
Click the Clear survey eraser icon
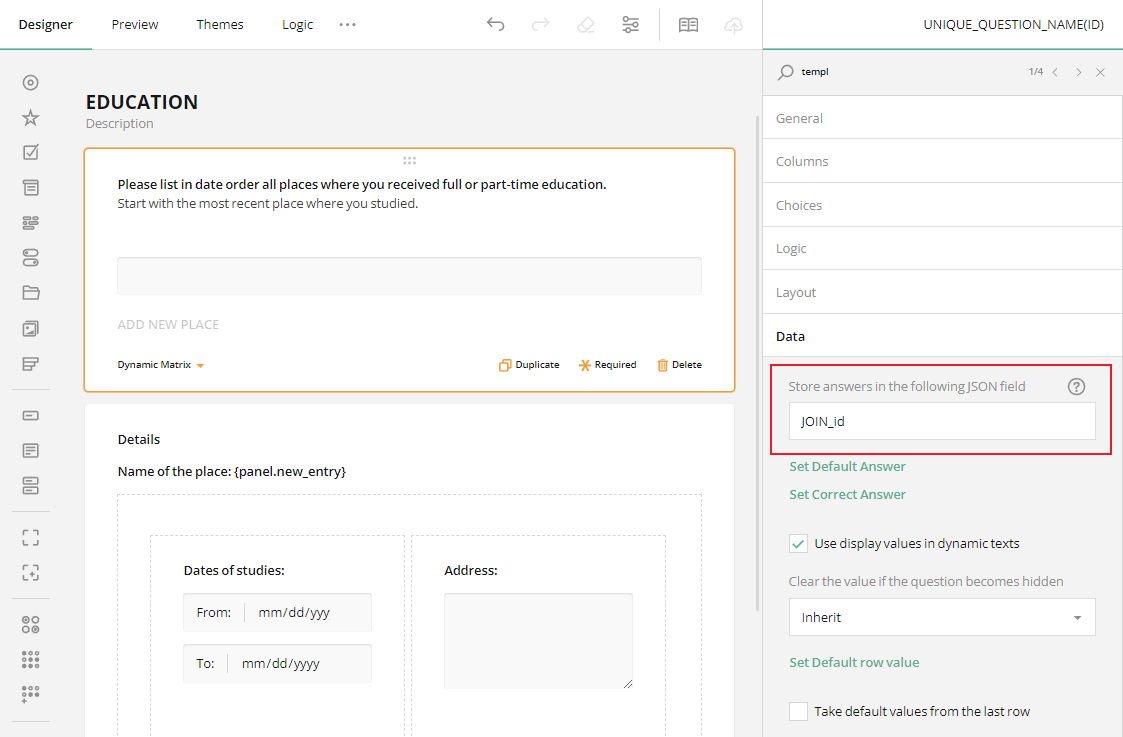click(x=586, y=25)
